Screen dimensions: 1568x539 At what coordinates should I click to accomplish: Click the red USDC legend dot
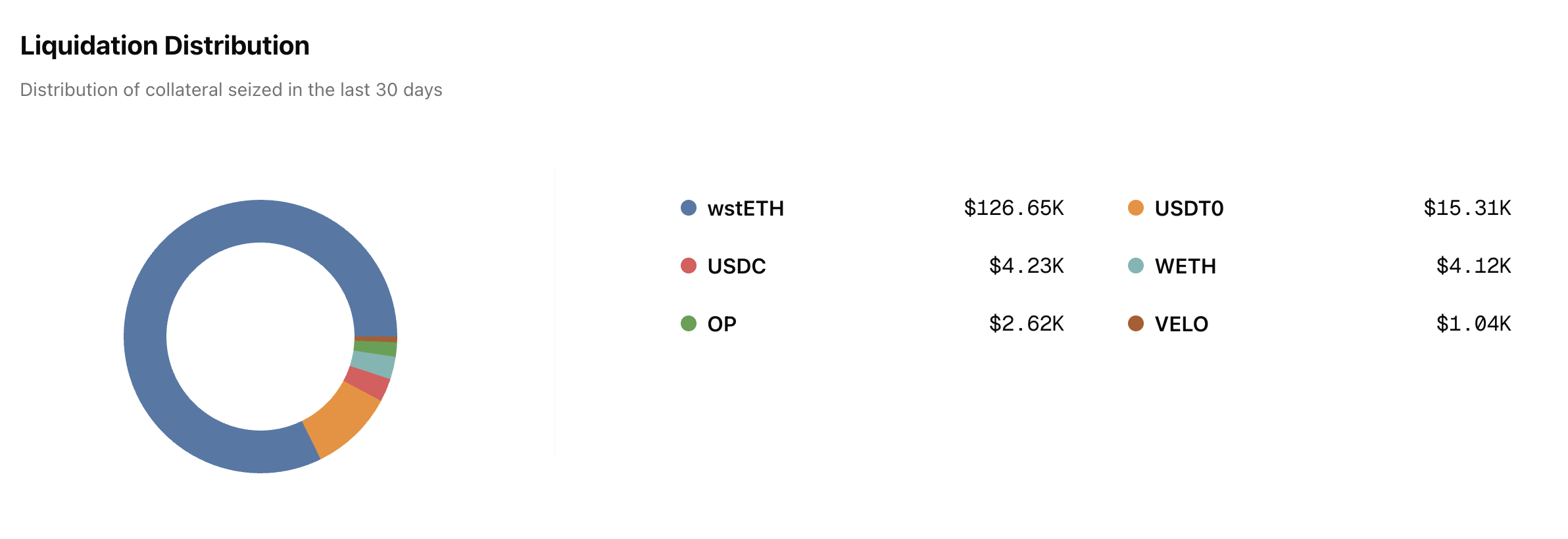pos(689,266)
